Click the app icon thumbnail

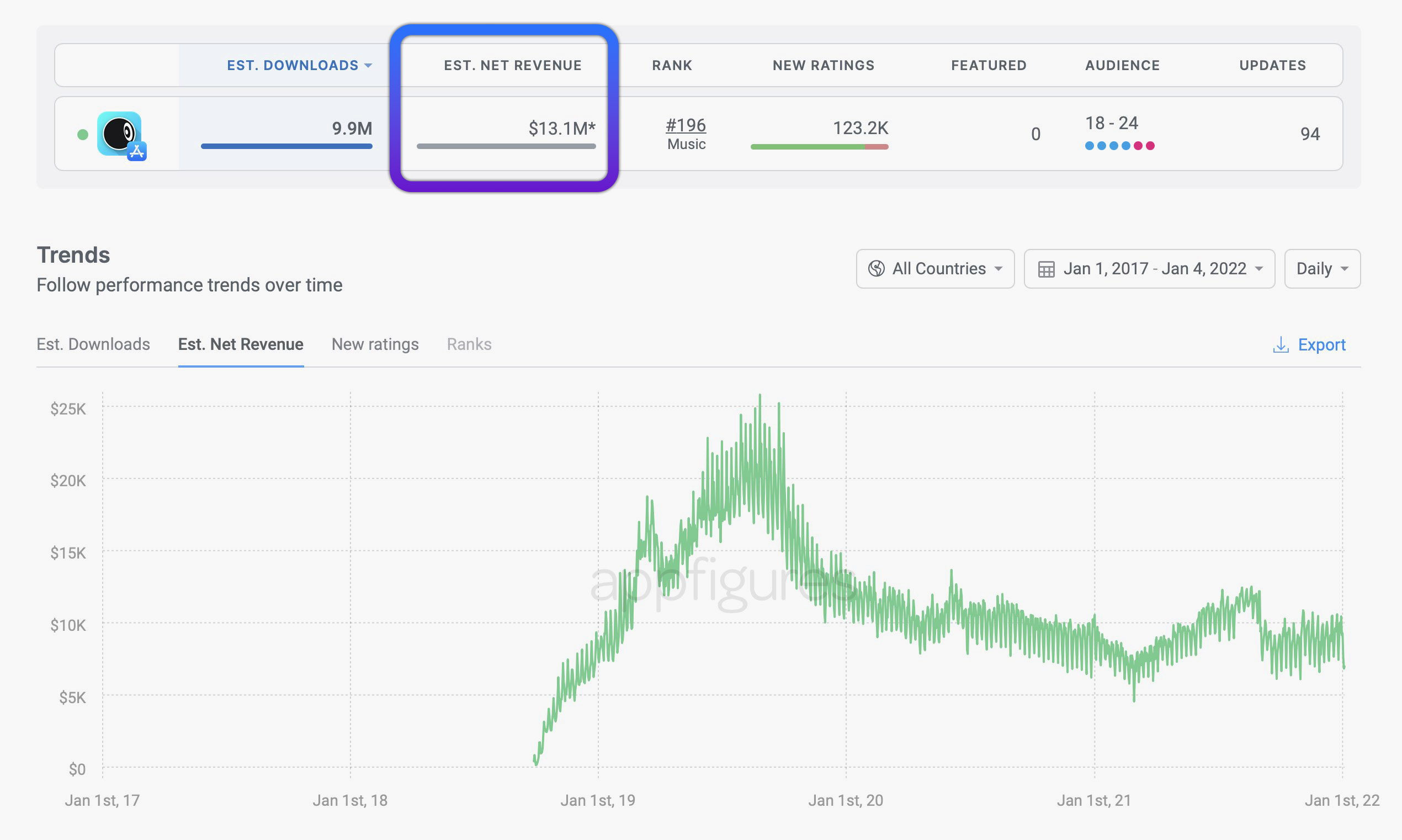[119, 134]
